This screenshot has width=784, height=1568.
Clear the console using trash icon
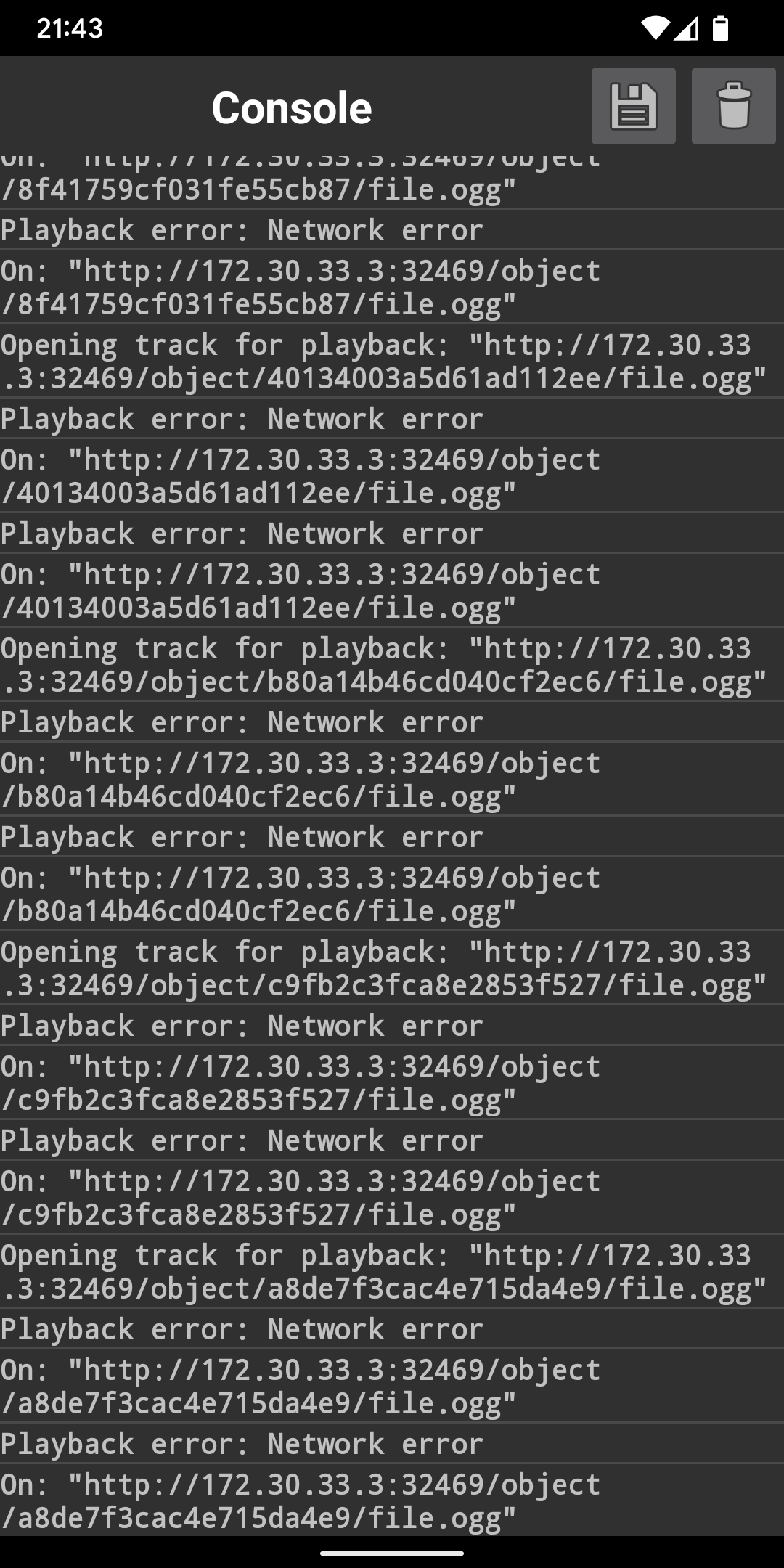(x=733, y=107)
